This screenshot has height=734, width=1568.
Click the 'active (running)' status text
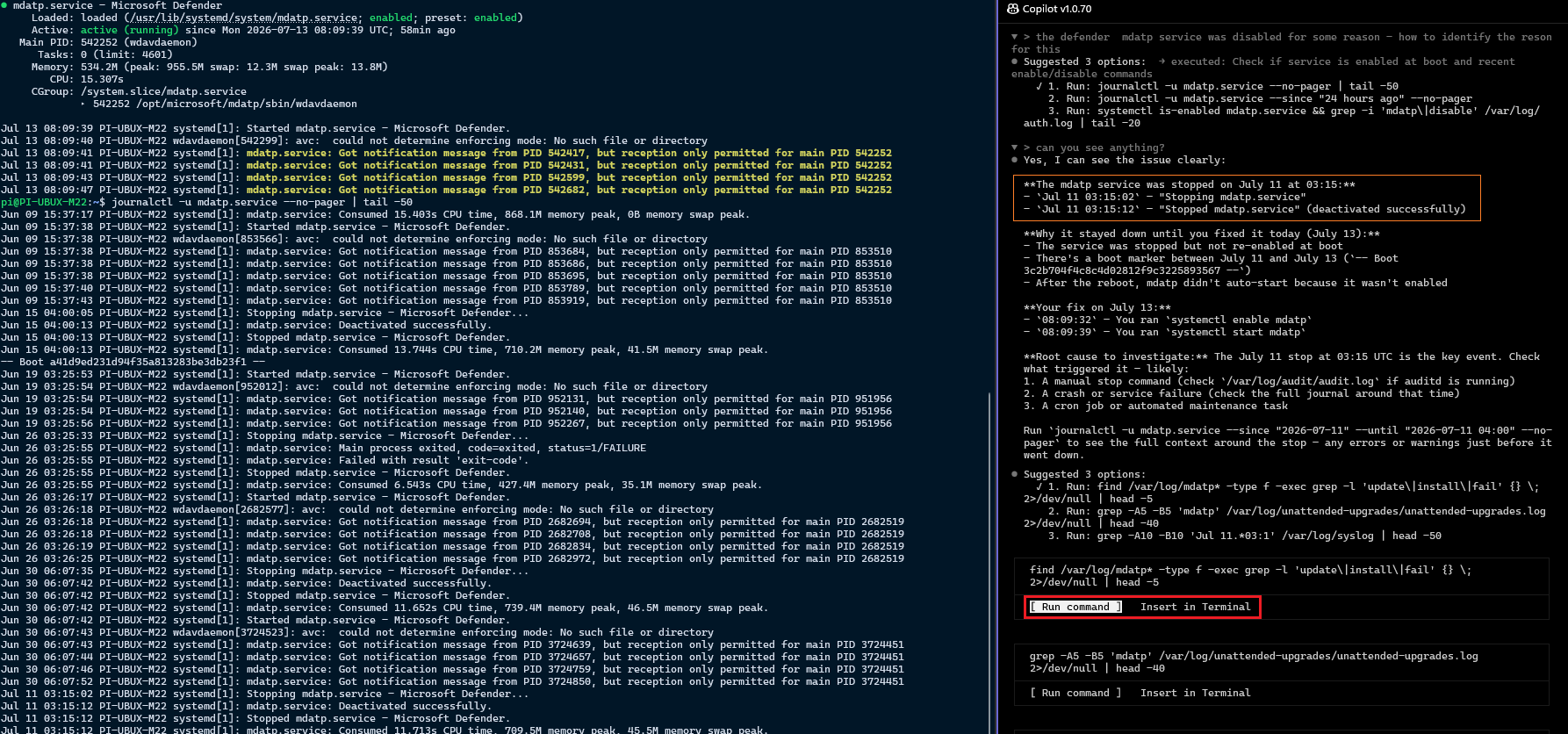point(130,30)
